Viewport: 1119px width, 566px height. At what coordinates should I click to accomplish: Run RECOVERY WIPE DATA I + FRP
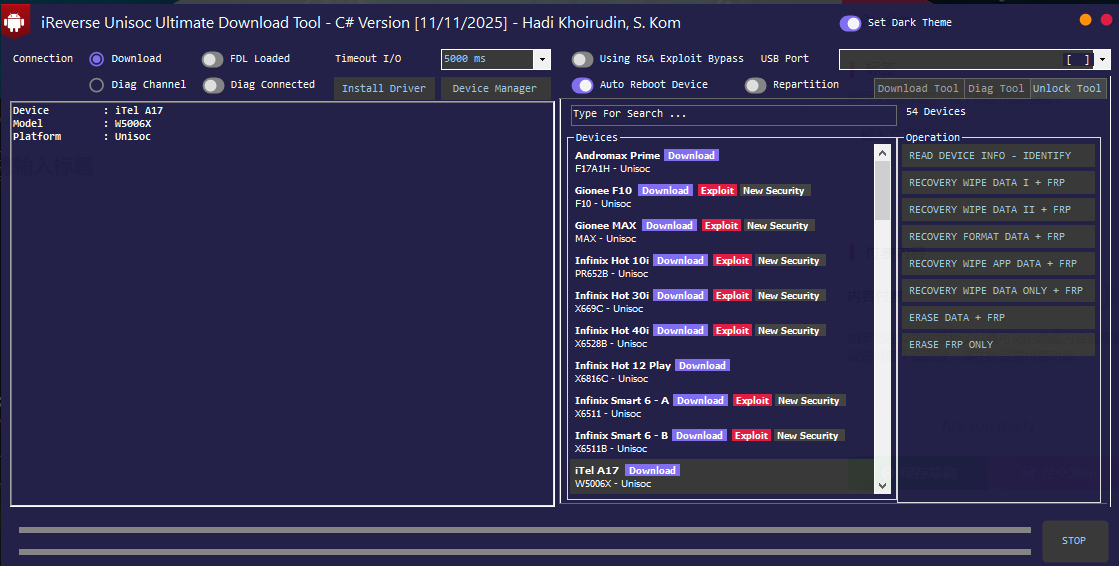[x=998, y=183]
